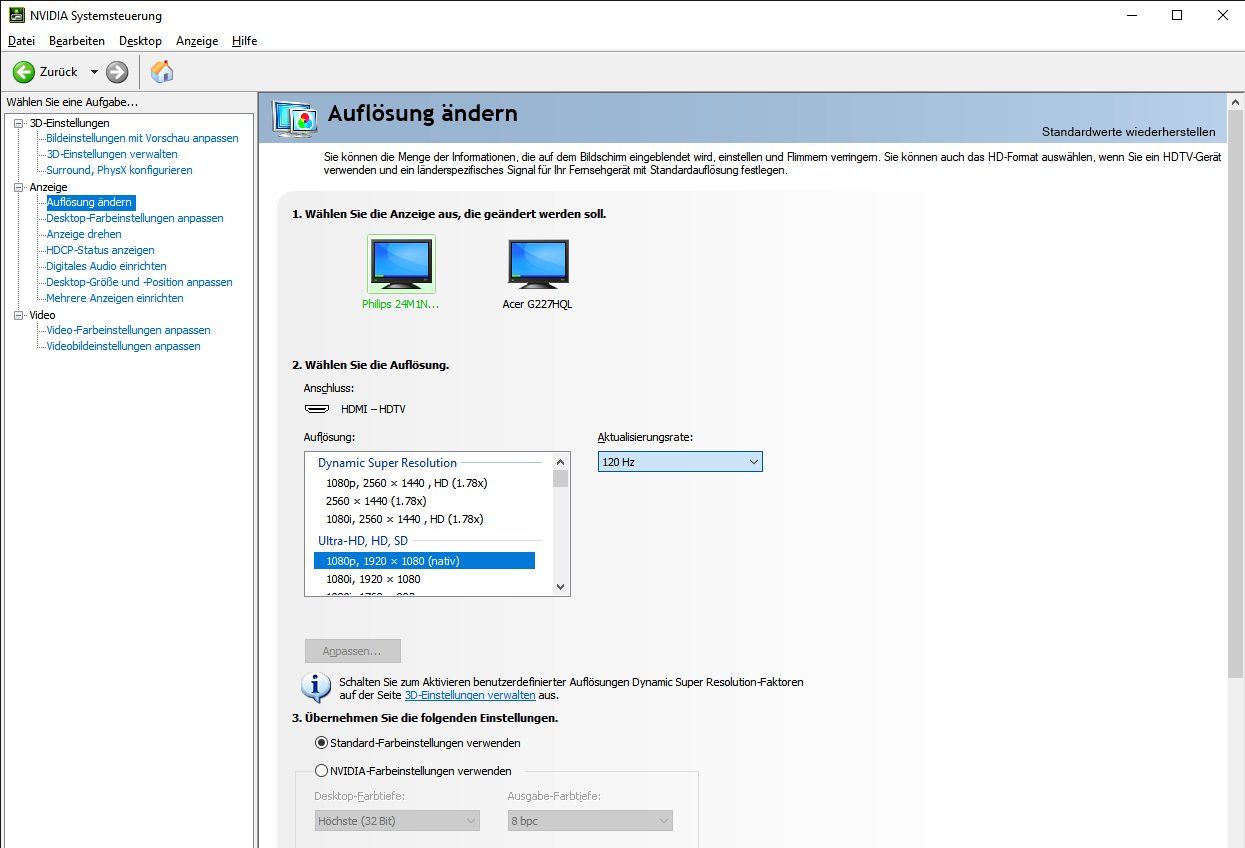The width and height of the screenshot is (1245, 848).
Task: Open Anzeige drehen page
Action: coord(84,234)
